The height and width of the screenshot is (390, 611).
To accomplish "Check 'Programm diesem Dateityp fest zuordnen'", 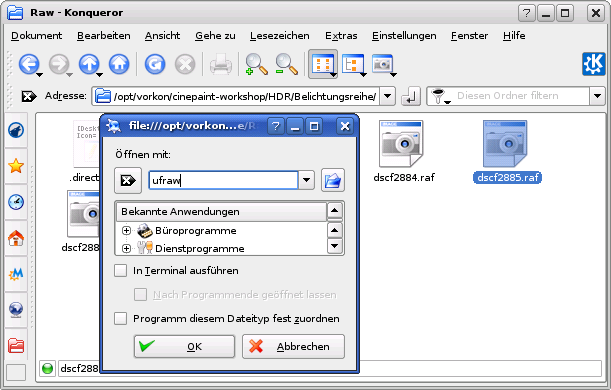I will pos(120,318).
